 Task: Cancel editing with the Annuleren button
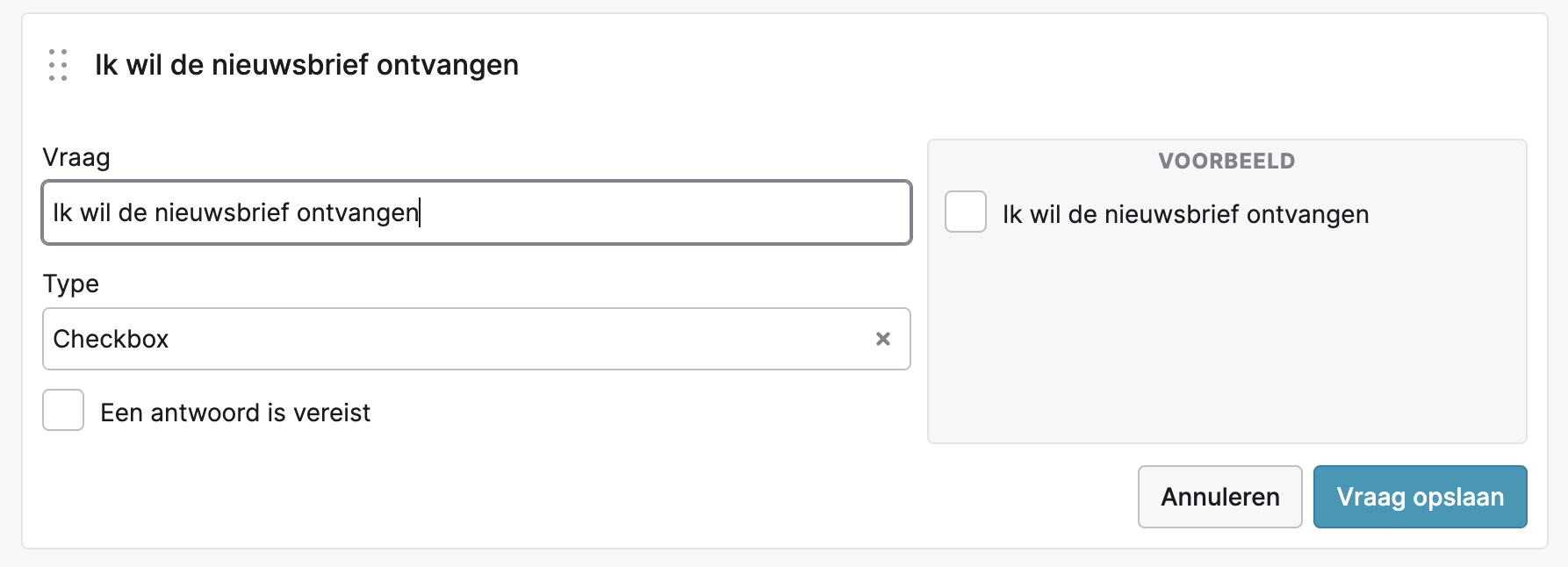point(1219,497)
